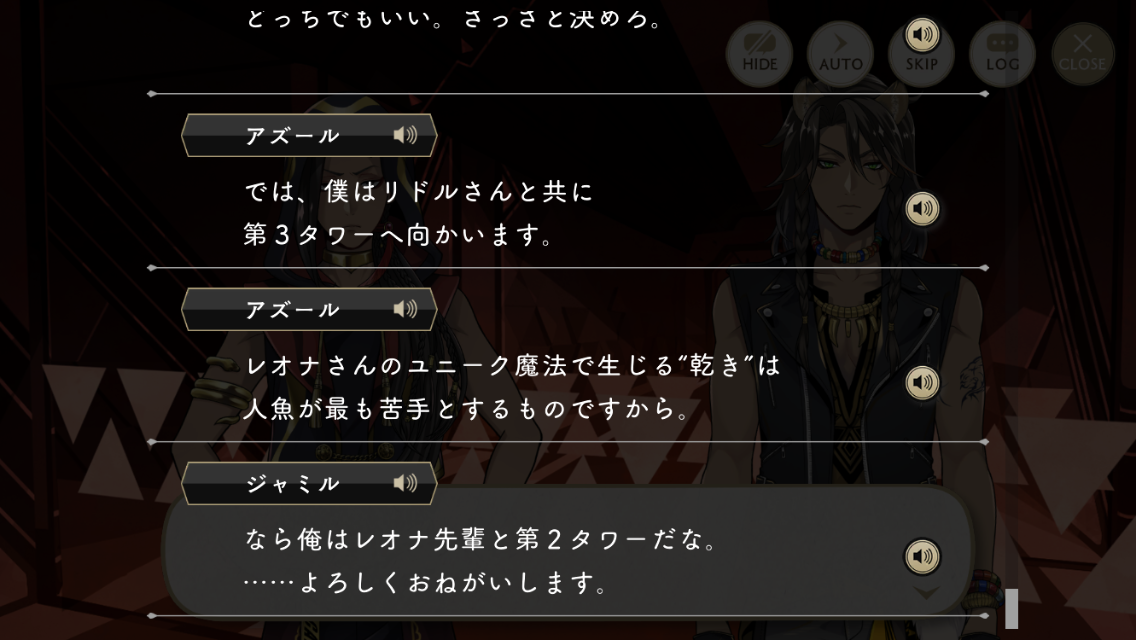The height and width of the screenshot is (640, 1136).
Task: Click speaker icon in second アズール name tag
Action: (405, 309)
